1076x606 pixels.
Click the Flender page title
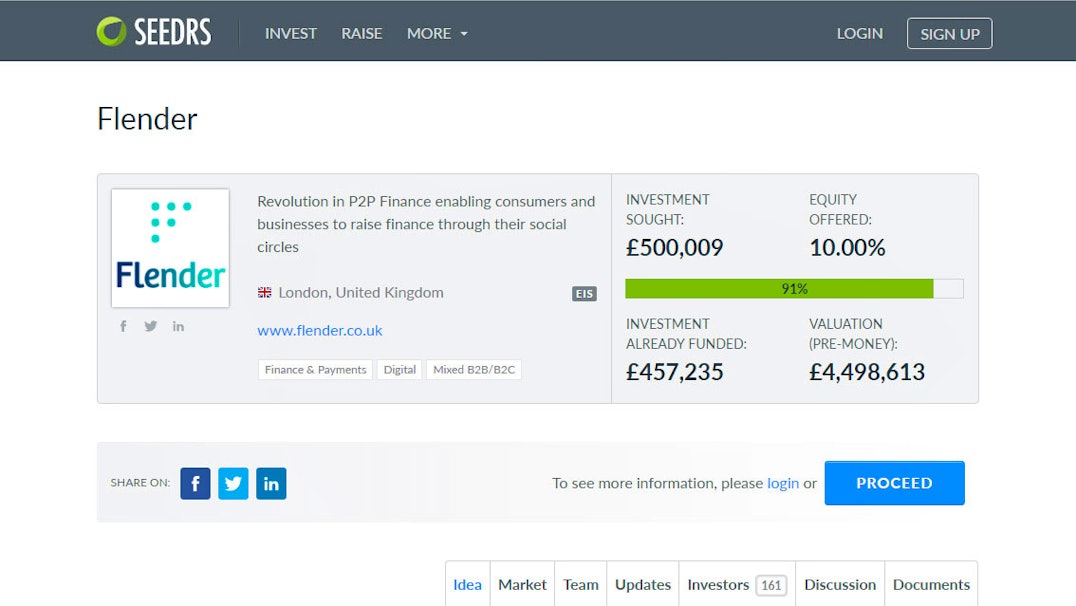[147, 119]
